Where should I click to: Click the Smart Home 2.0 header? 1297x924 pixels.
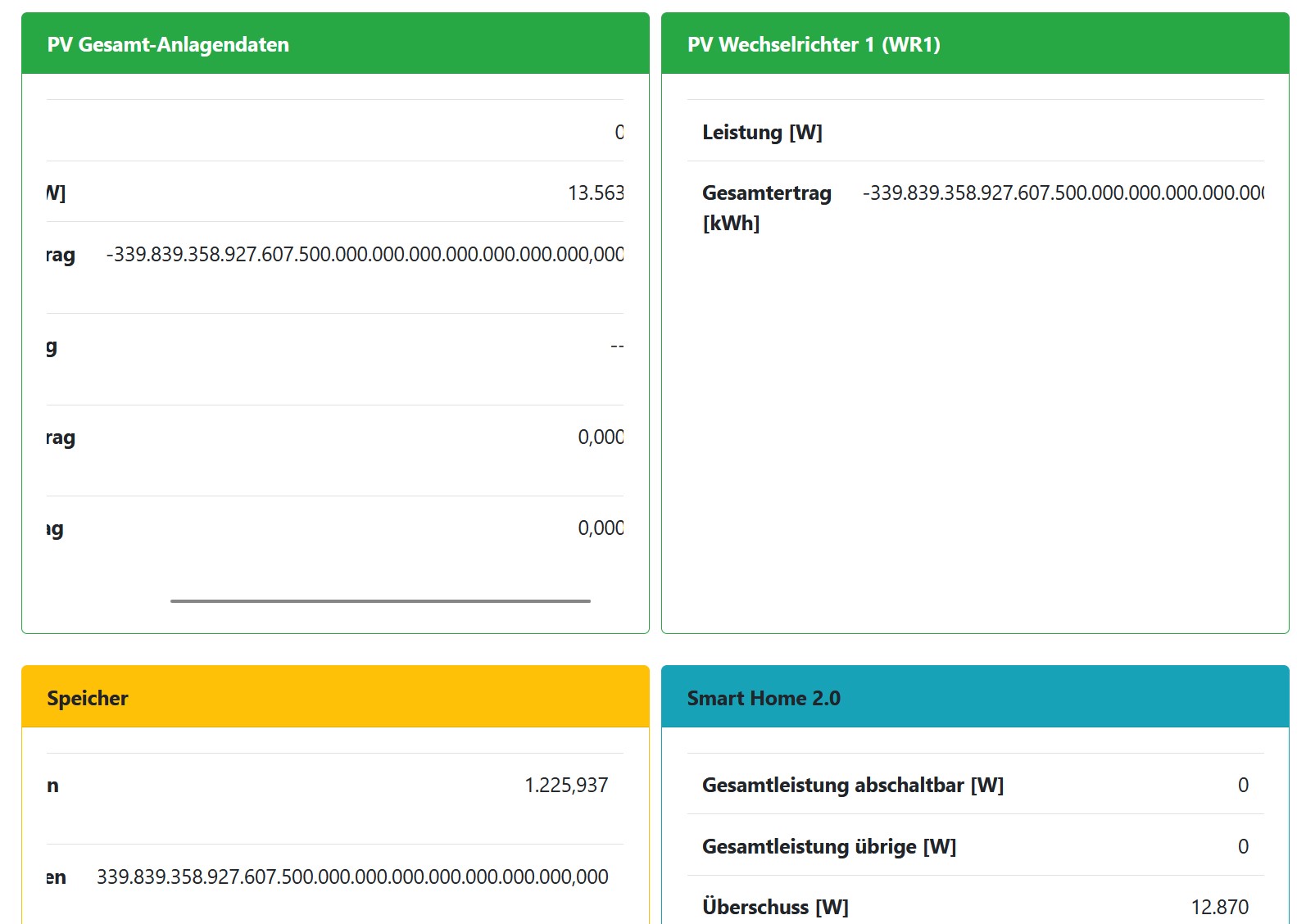tap(764, 698)
